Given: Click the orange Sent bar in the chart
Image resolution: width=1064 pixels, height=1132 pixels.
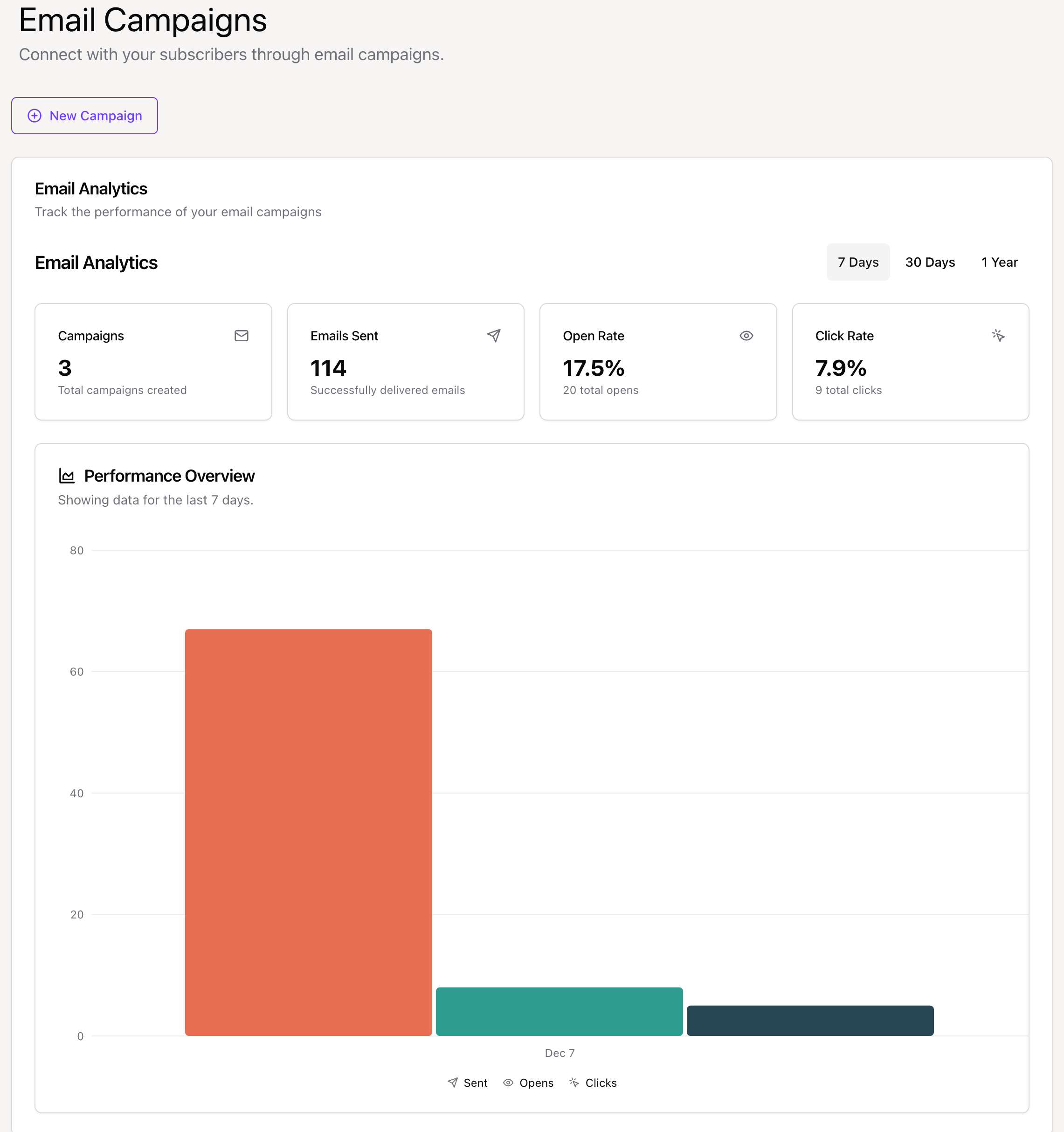Looking at the screenshot, I should coord(308,826).
